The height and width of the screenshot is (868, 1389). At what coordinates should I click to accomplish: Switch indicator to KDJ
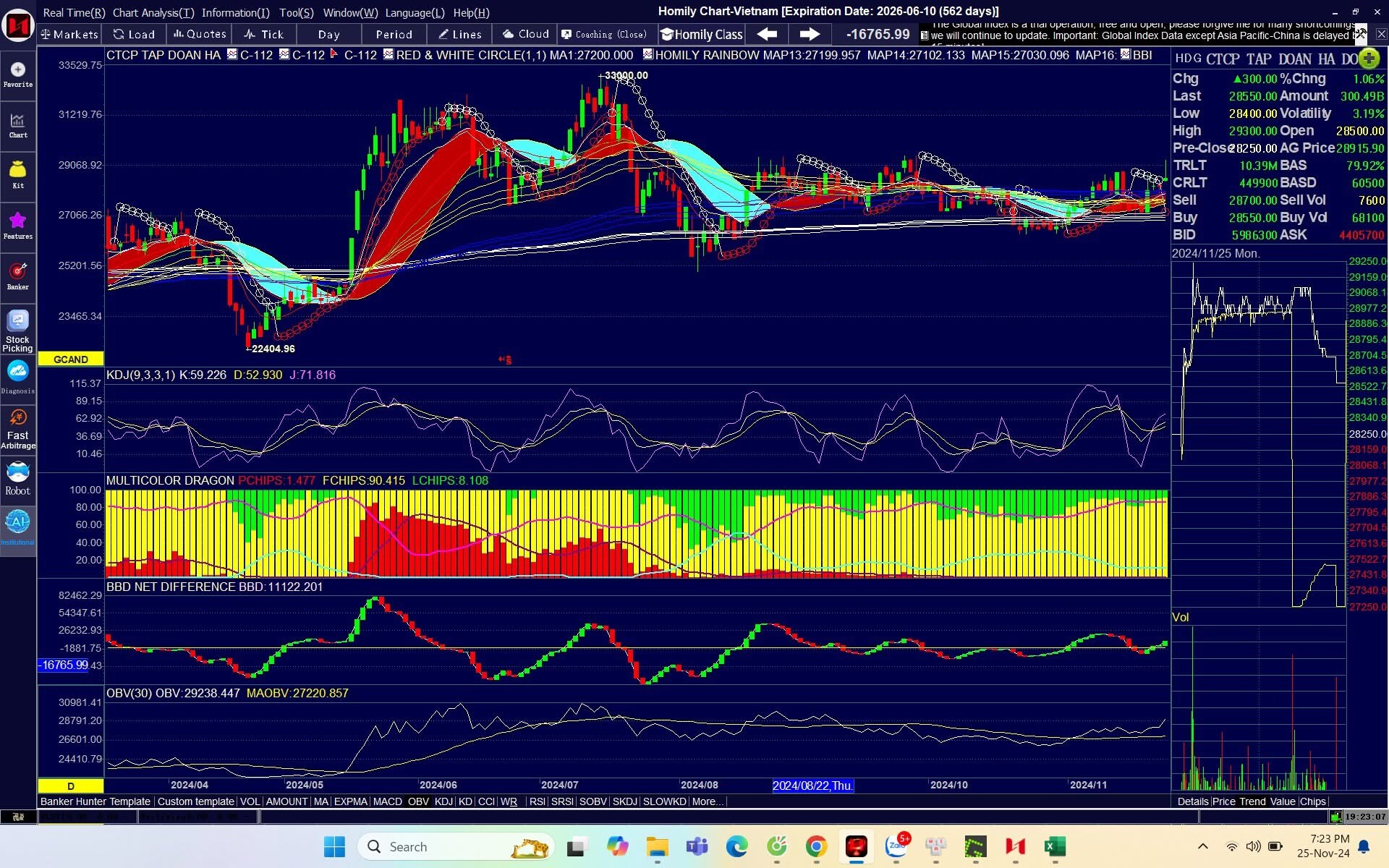pyautogui.click(x=443, y=801)
